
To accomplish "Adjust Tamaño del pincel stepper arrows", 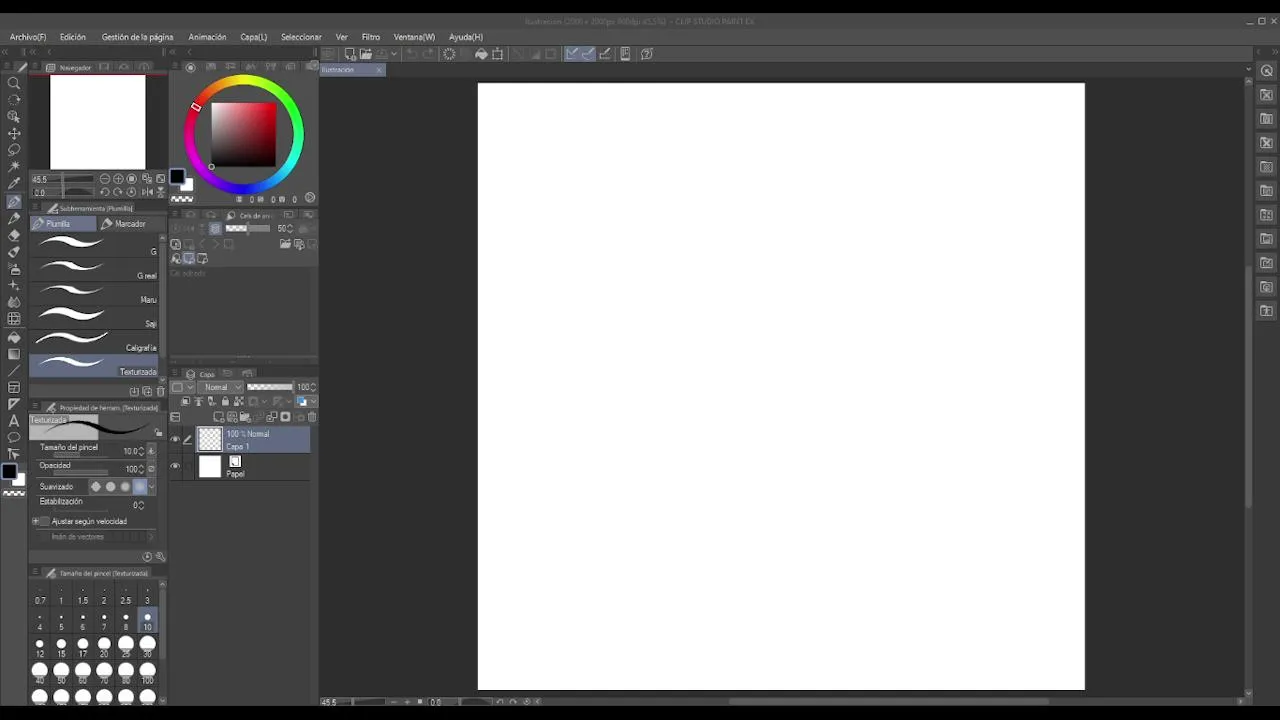I will [141, 451].
